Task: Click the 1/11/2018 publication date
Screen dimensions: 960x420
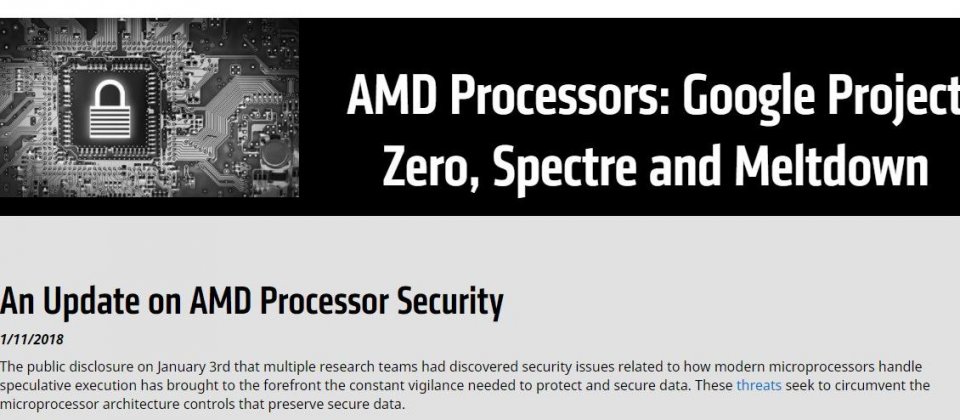Action: tap(32, 339)
